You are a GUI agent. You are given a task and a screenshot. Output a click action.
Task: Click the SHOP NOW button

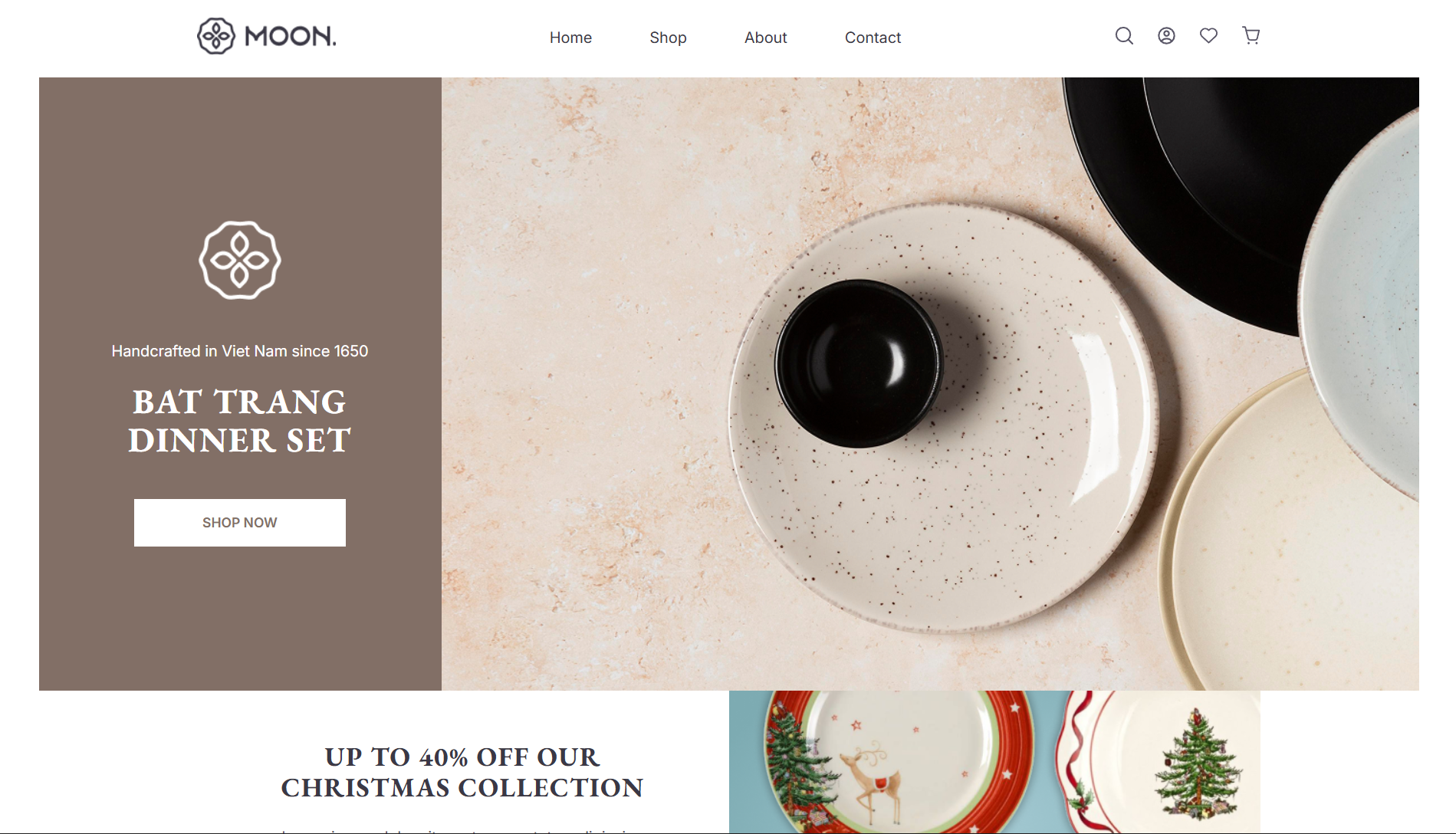240,523
